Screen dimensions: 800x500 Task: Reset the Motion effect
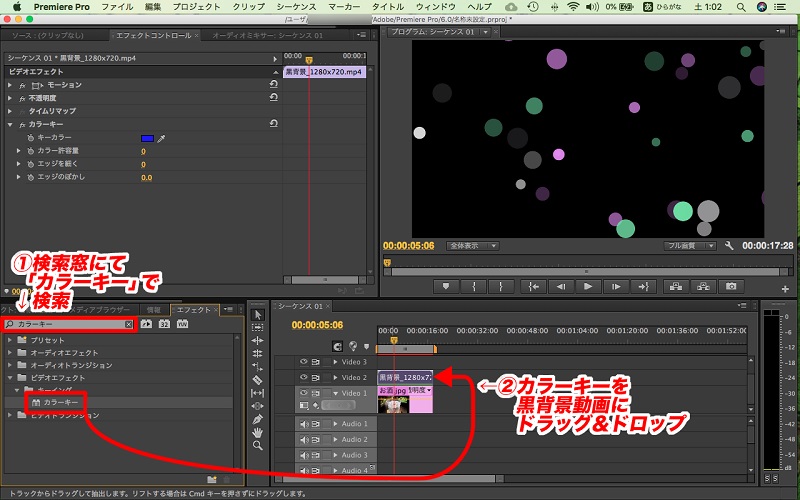(x=273, y=84)
